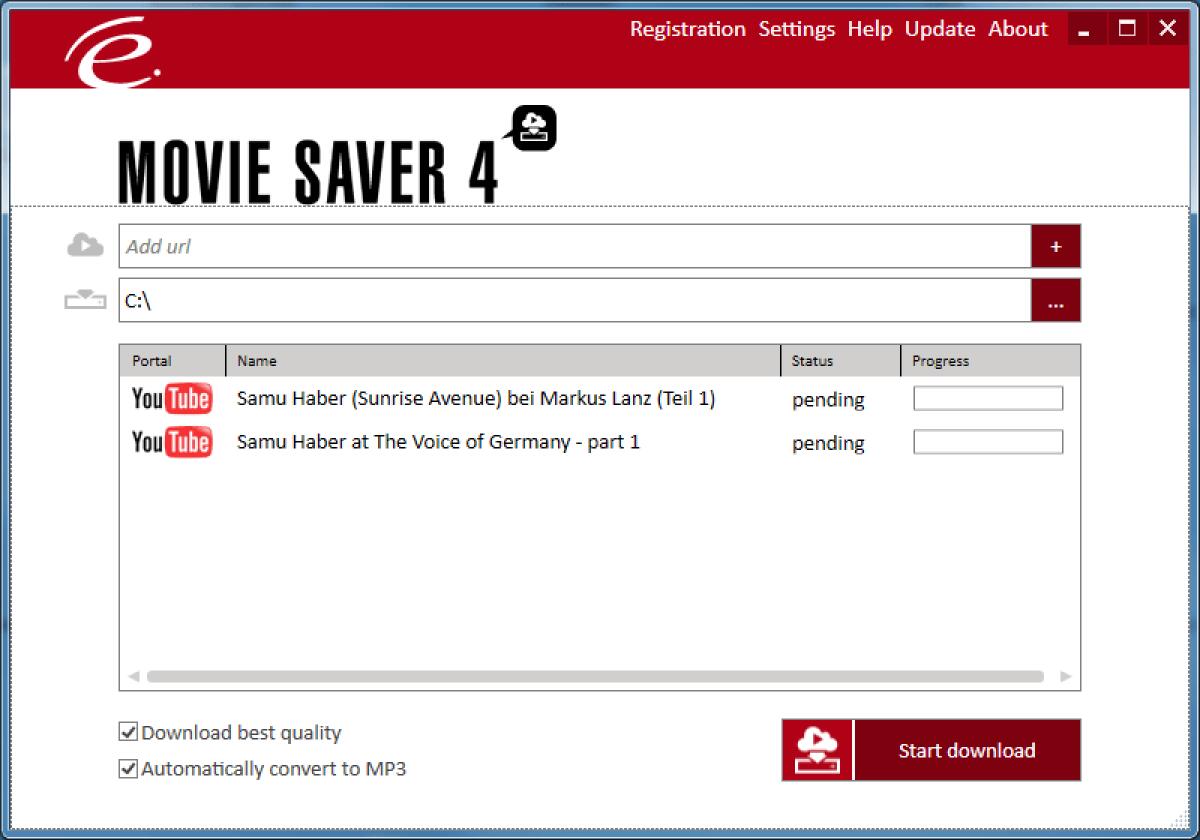Open the Registration menu
Viewport: 1200px width, 840px height.
(687, 29)
